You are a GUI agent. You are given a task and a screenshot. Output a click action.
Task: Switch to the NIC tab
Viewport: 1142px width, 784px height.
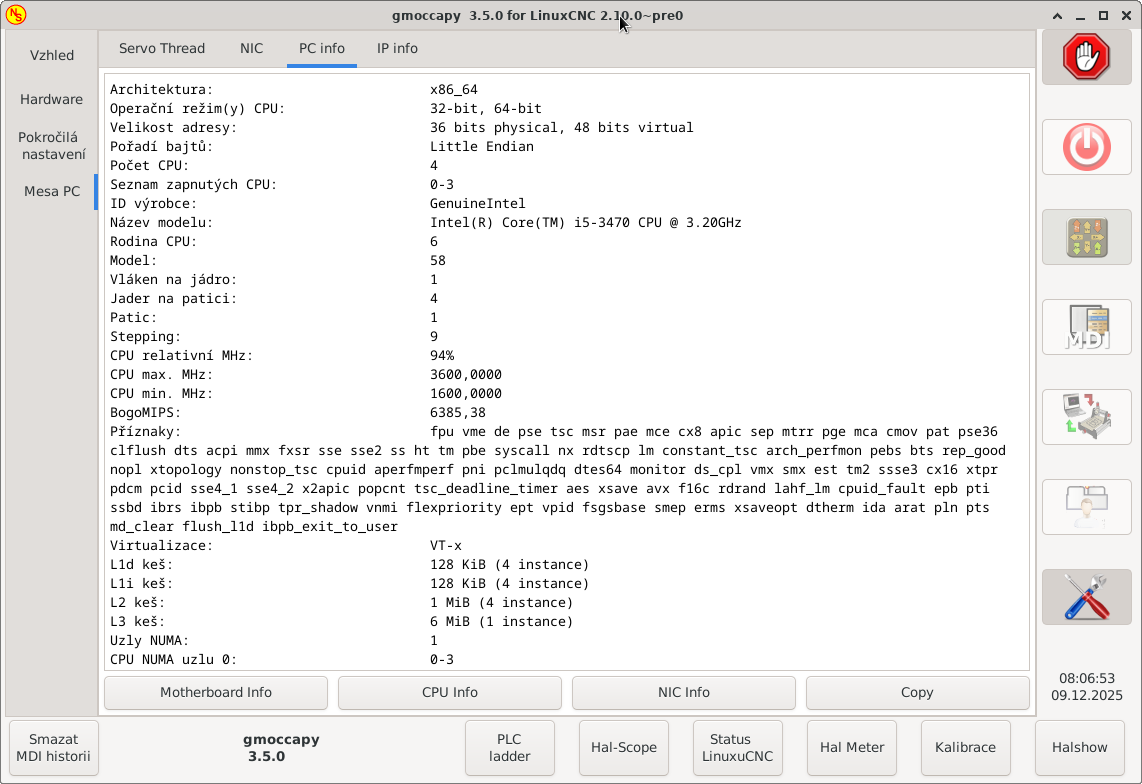252,48
